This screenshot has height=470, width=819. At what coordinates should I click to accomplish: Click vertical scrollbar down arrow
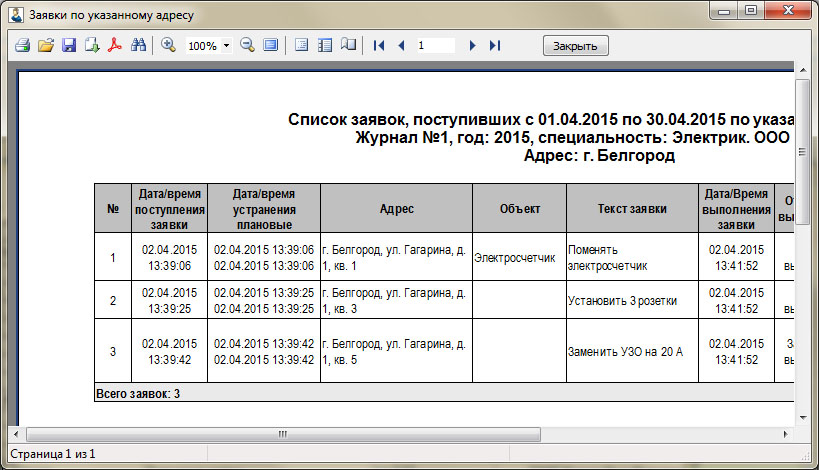click(x=803, y=418)
